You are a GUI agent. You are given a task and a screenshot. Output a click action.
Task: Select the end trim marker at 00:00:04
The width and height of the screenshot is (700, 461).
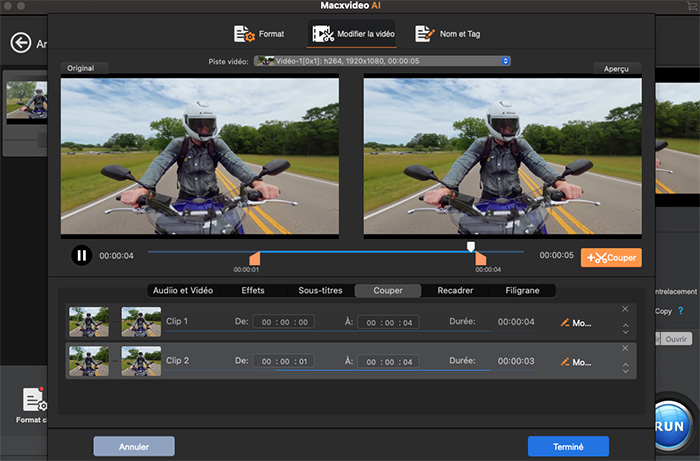click(480, 258)
